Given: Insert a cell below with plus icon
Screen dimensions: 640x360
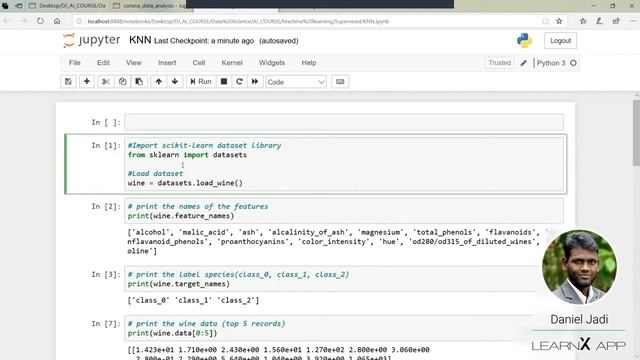Looking at the screenshot, I should 87,82.
